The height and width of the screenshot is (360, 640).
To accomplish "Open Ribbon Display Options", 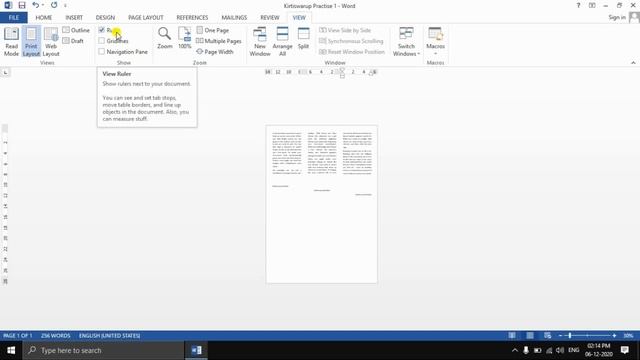I will [592, 5].
